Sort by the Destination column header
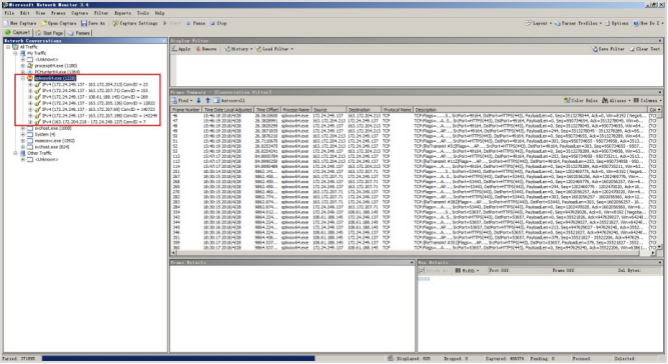 [363, 110]
